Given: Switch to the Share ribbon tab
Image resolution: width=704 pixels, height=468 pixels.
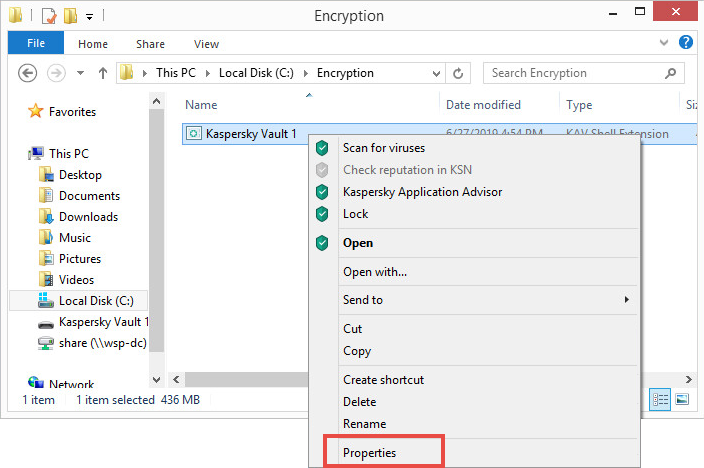Looking at the screenshot, I should tap(150, 44).
